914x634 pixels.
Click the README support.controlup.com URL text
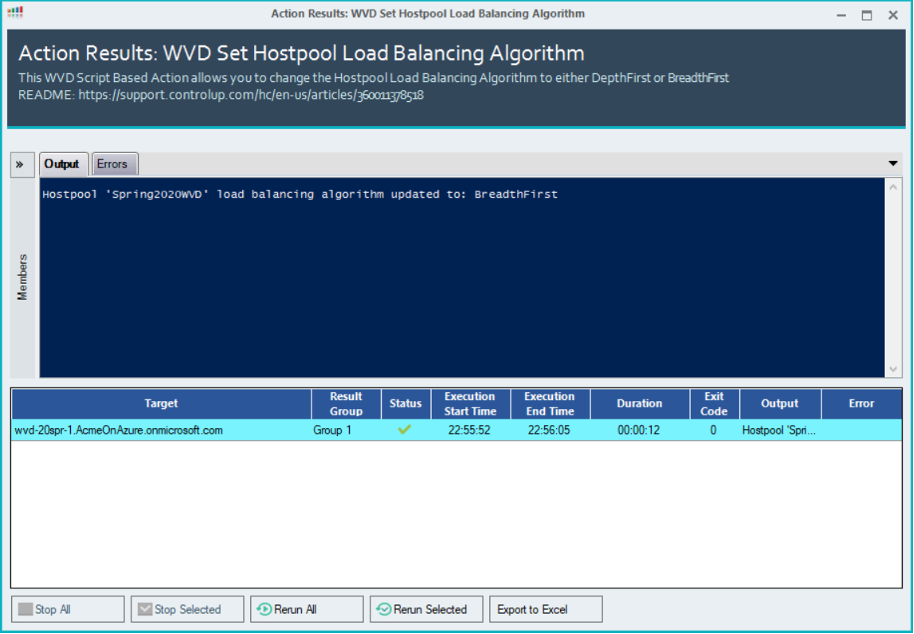coord(251,95)
